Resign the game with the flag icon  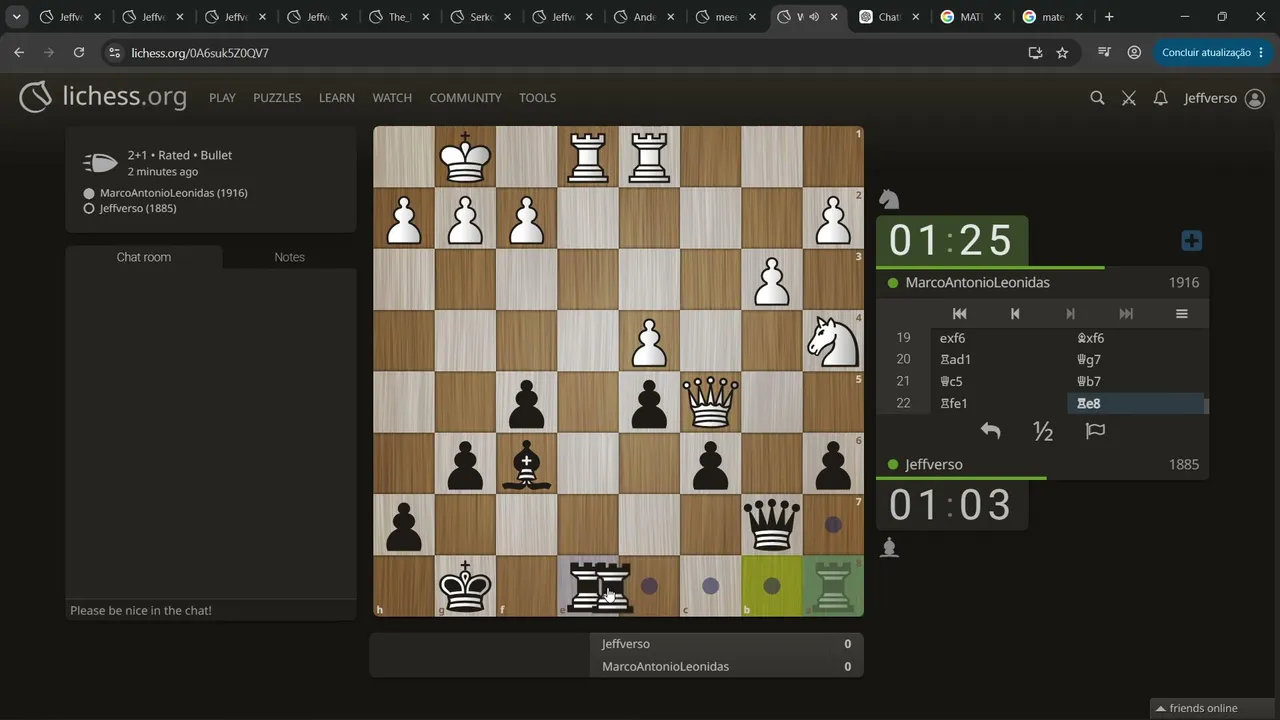click(x=1095, y=431)
